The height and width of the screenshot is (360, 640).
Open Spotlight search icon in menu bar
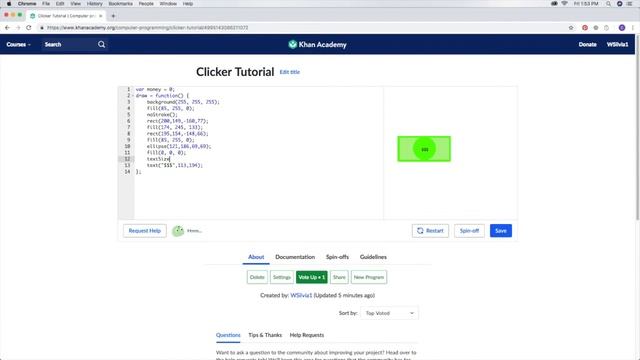pos(608,4)
